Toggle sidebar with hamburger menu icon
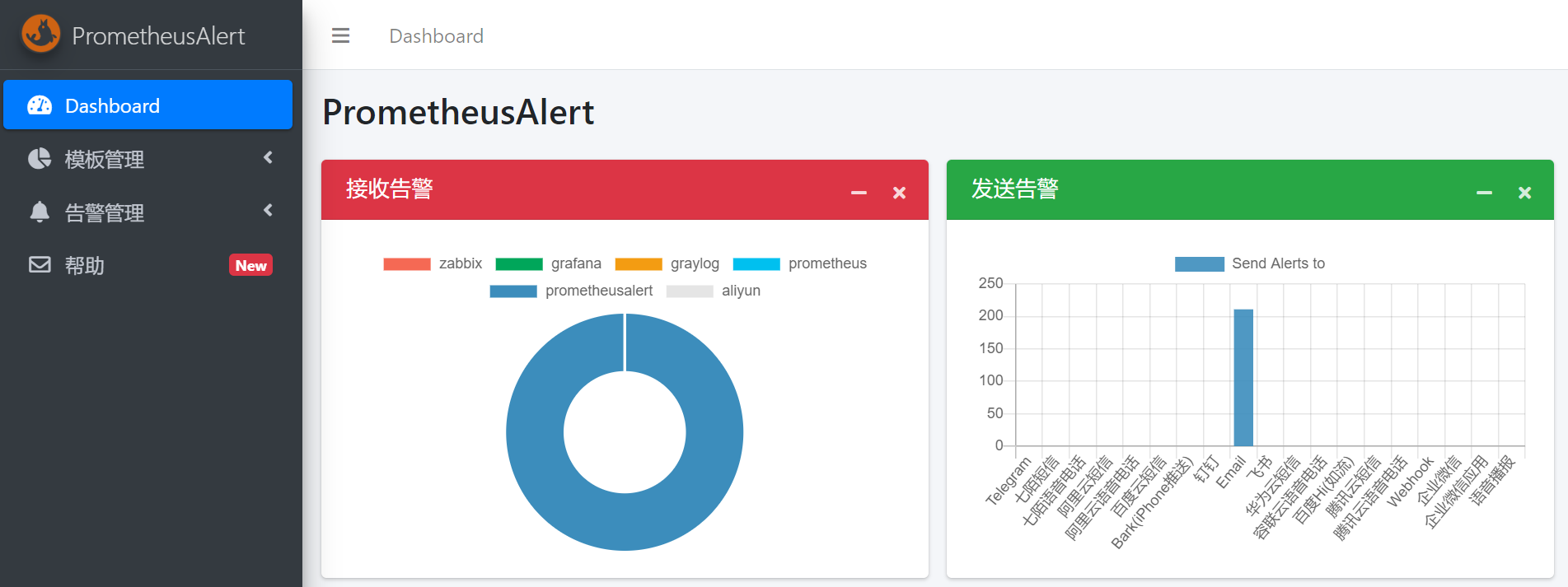This screenshot has height=587, width=1568. click(x=340, y=35)
